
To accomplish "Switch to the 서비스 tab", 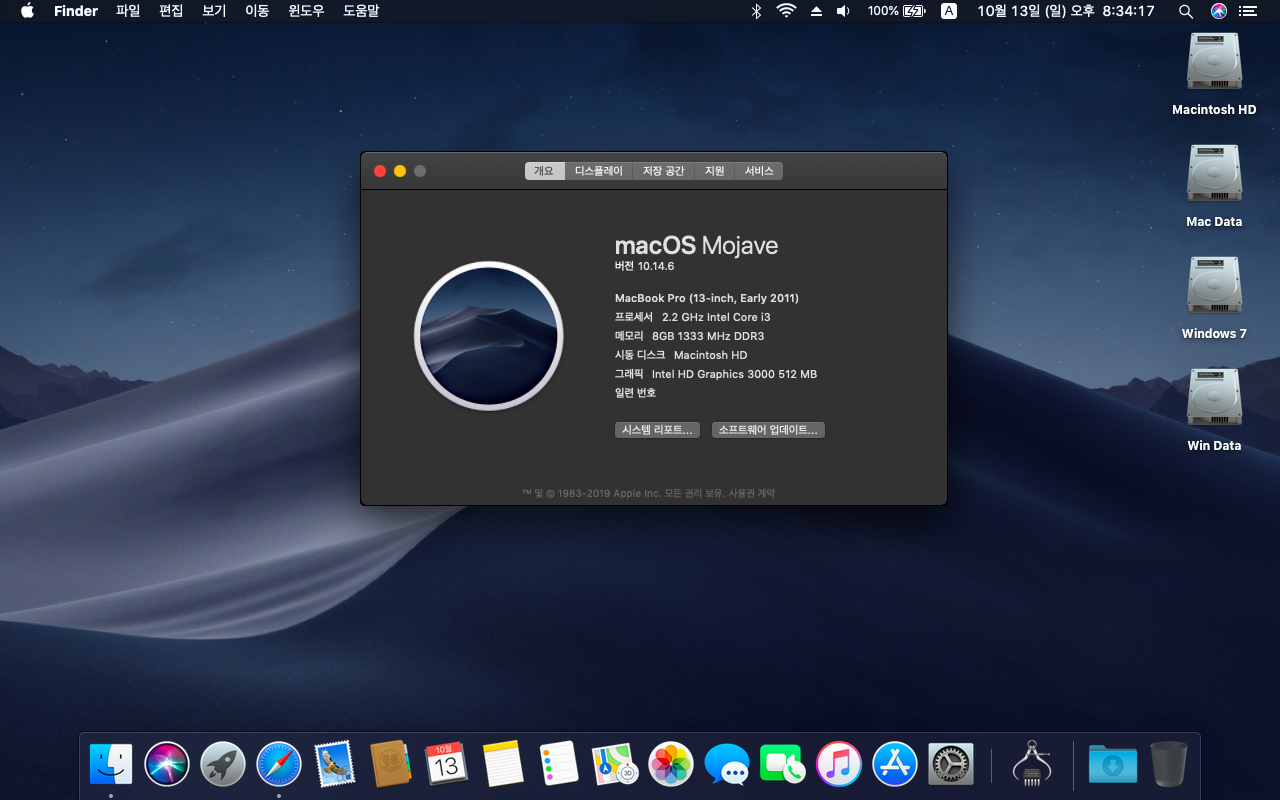I will [x=759, y=171].
